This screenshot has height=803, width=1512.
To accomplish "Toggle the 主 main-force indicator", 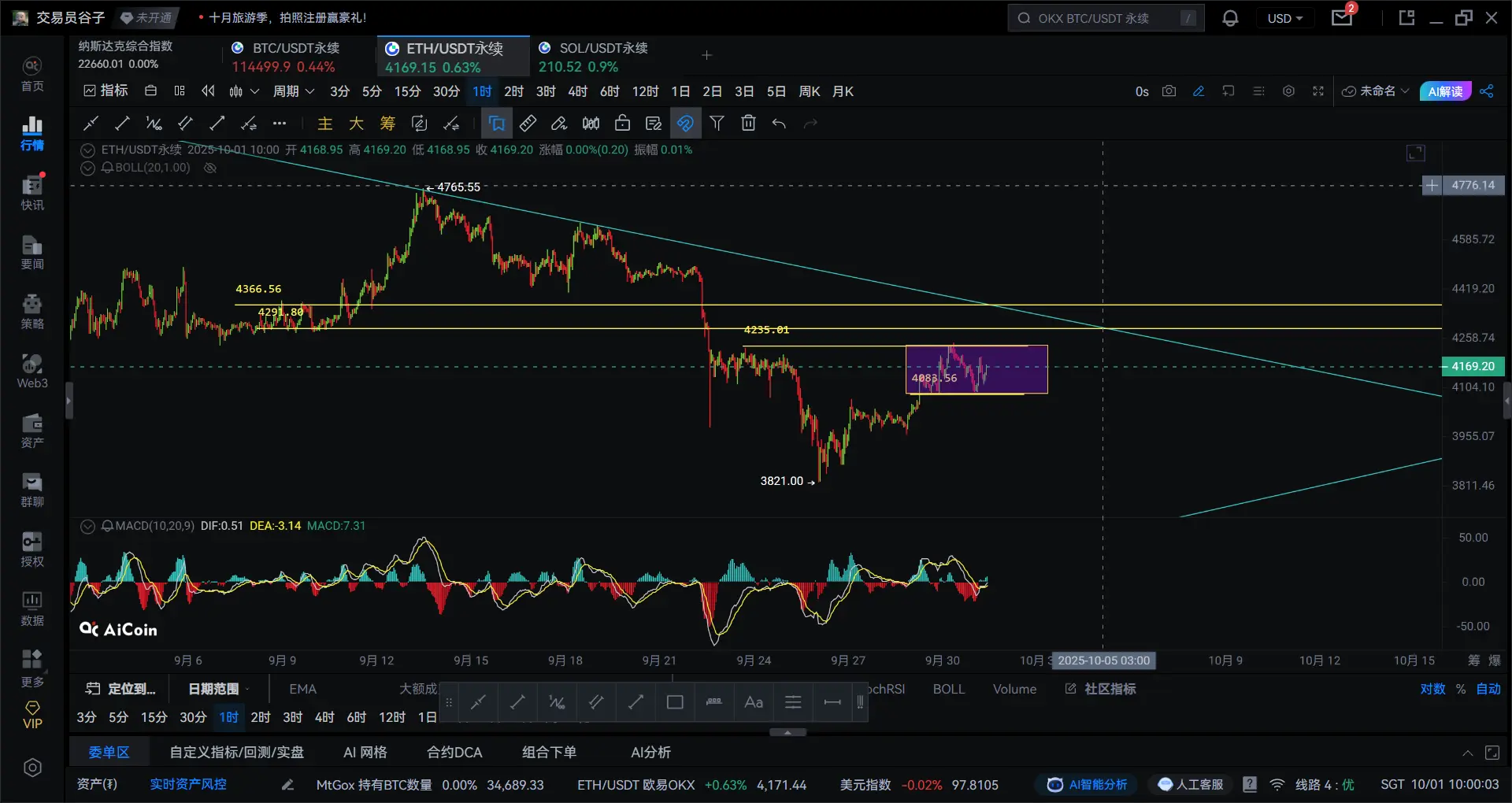I will point(324,123).
